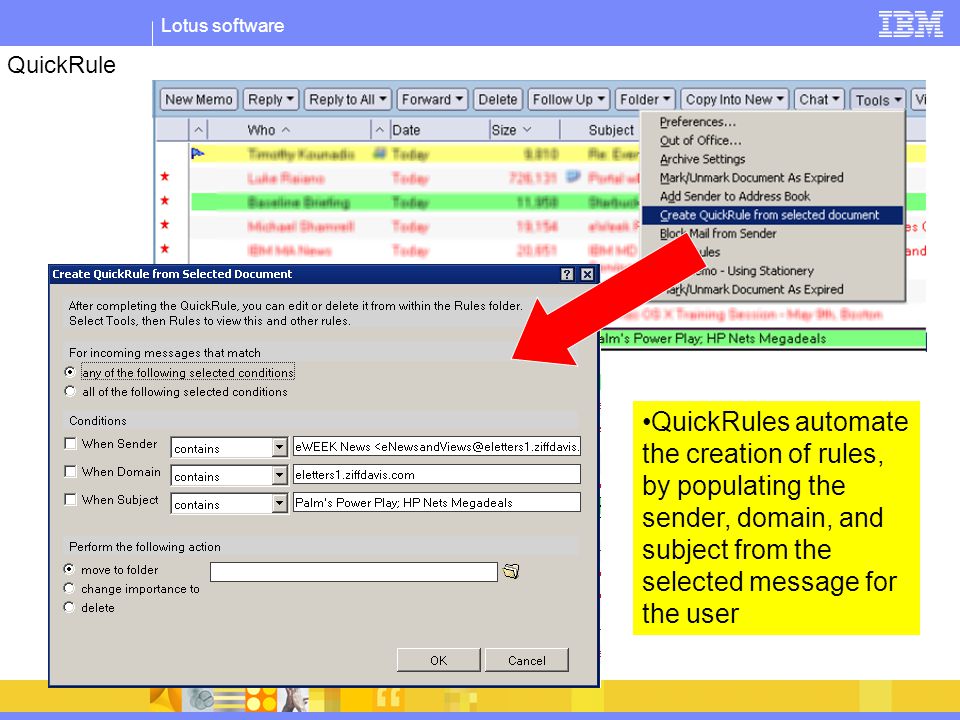This screenshot has height=720, width=960.
Task: Choose the move to folder action
Action: (x=69, y=569)
